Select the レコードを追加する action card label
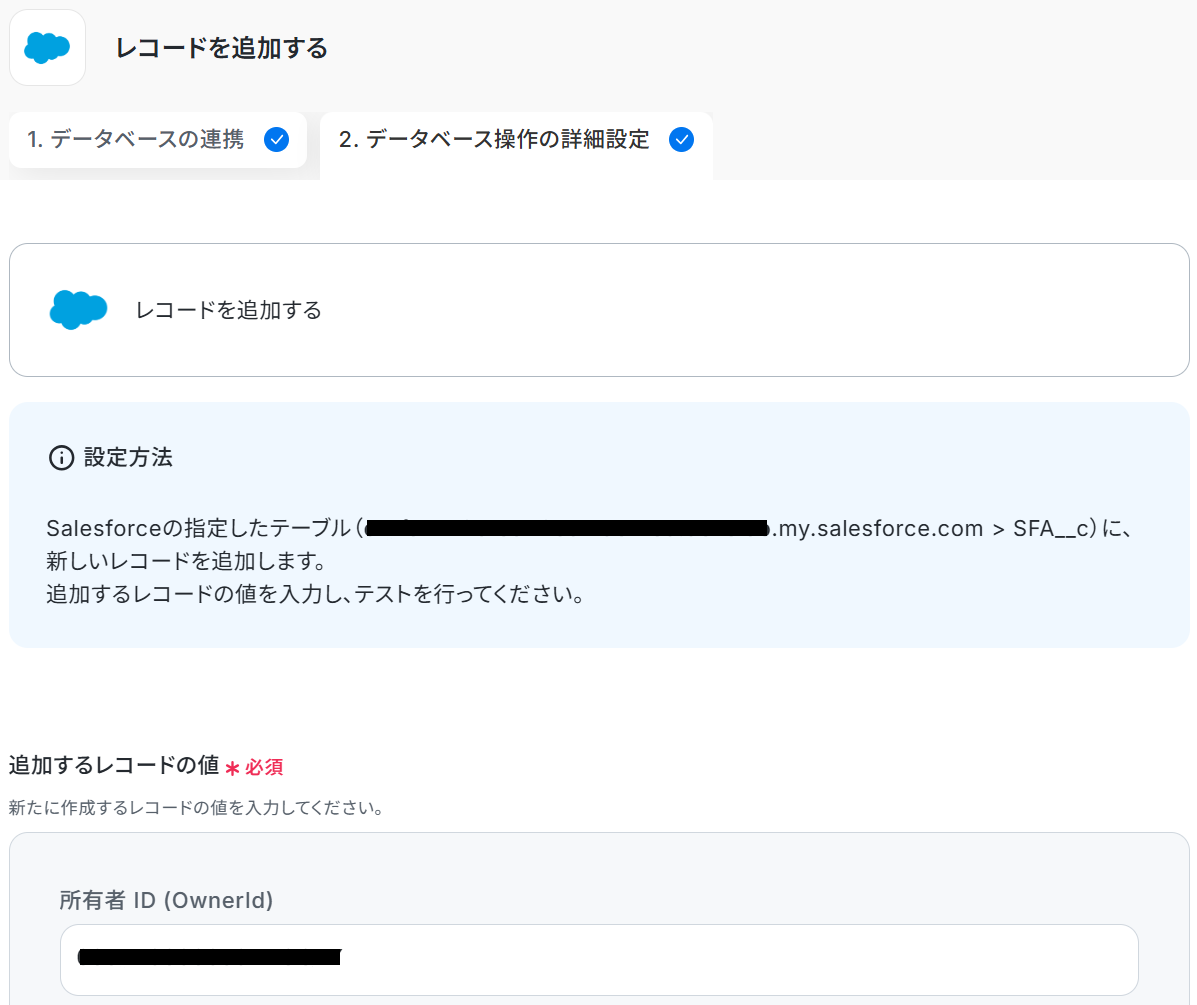The height and width of the screenshot is (1005, 1197). [x=228, y=310]
